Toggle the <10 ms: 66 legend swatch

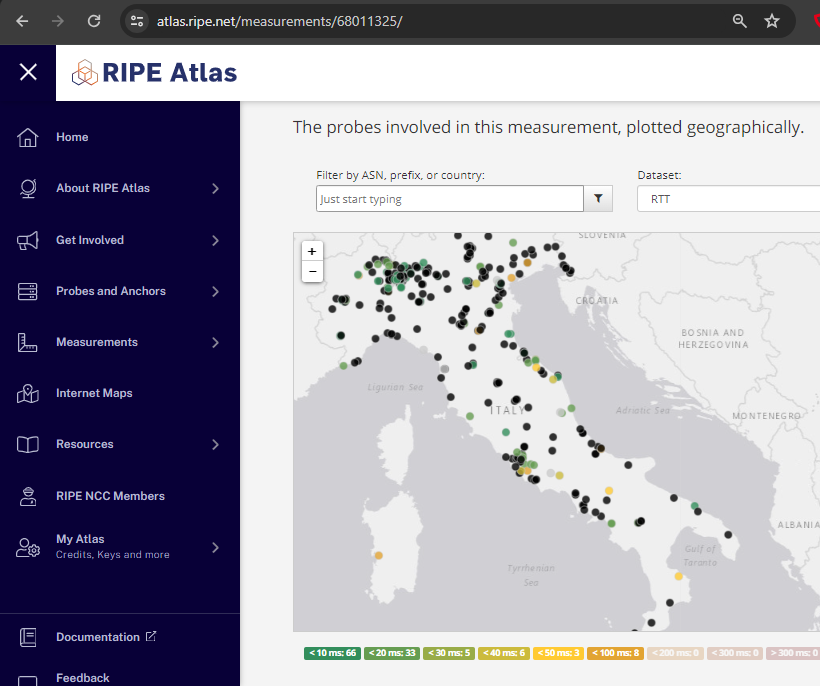tap(332, 653)
